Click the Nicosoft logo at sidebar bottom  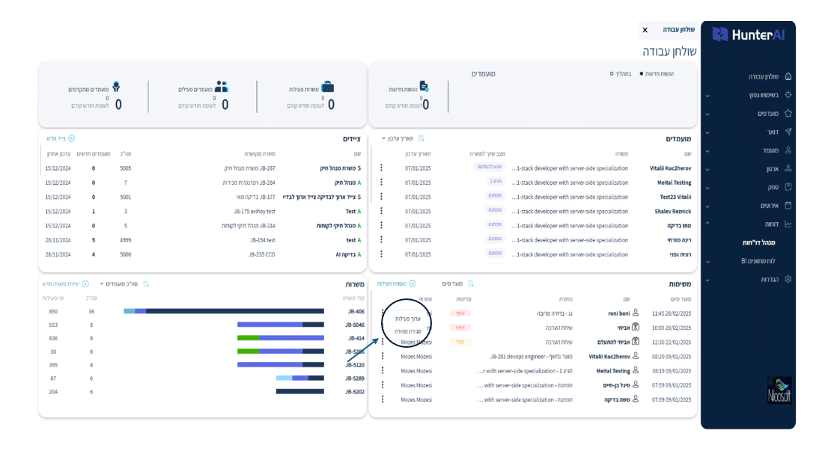[779, 390]
